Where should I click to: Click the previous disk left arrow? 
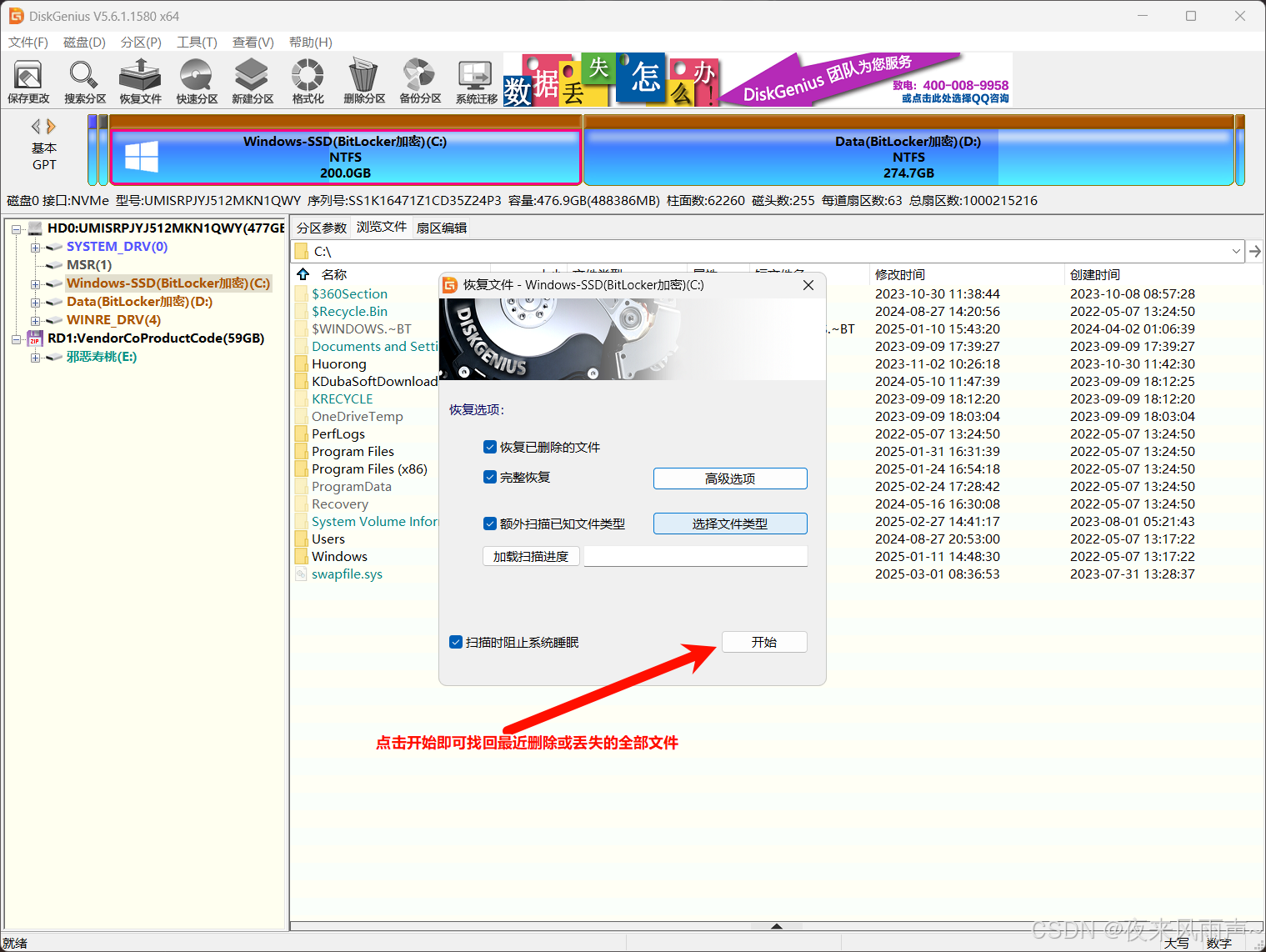[36, 126]
